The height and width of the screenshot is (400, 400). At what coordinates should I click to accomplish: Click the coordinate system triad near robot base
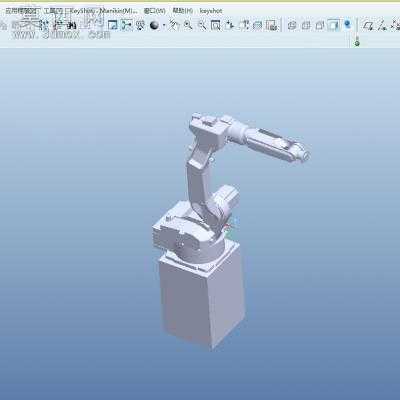click(231, 227)
